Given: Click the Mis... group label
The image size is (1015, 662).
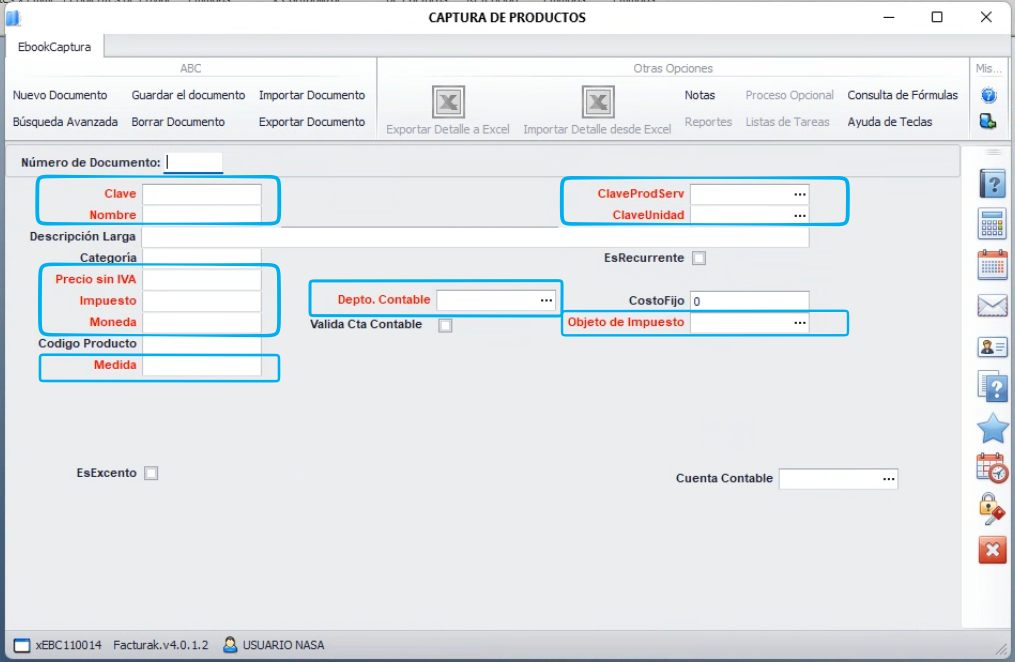Looking at the screenshot, I should [988, 68].
